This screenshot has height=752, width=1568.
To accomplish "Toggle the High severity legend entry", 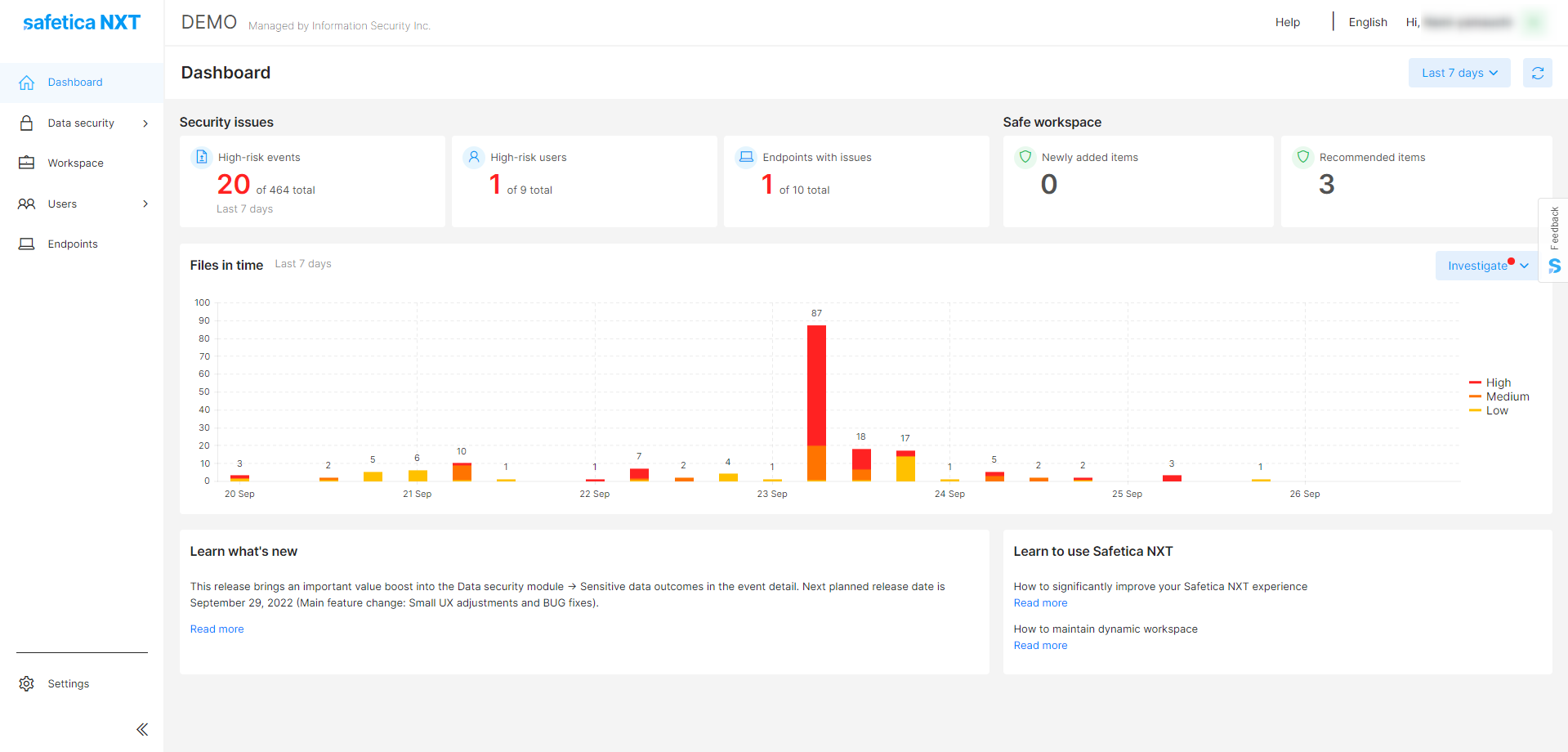I will [x=1490, y=383].
